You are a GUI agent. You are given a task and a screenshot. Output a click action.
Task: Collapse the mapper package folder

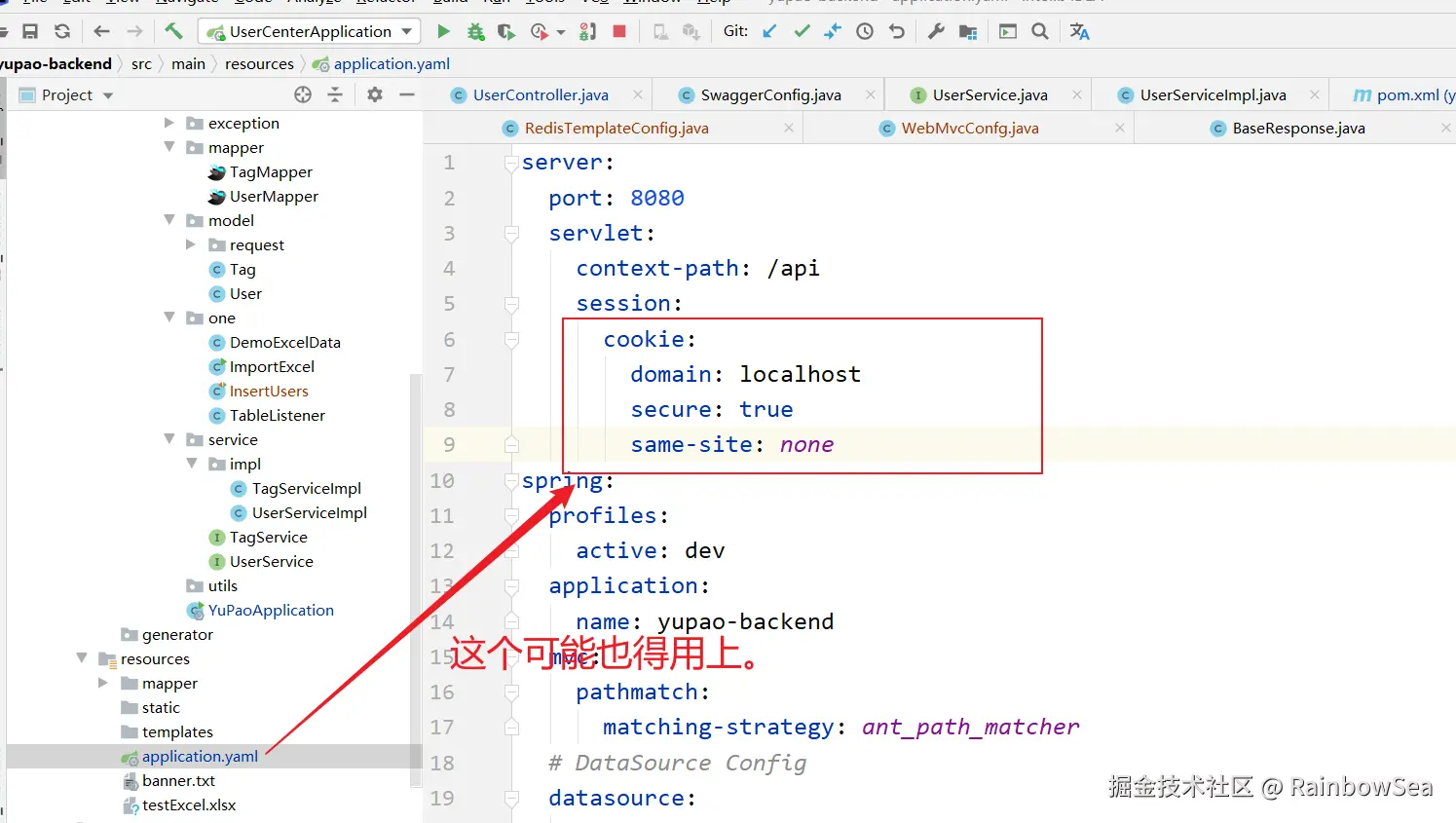(x=169, y=147)
